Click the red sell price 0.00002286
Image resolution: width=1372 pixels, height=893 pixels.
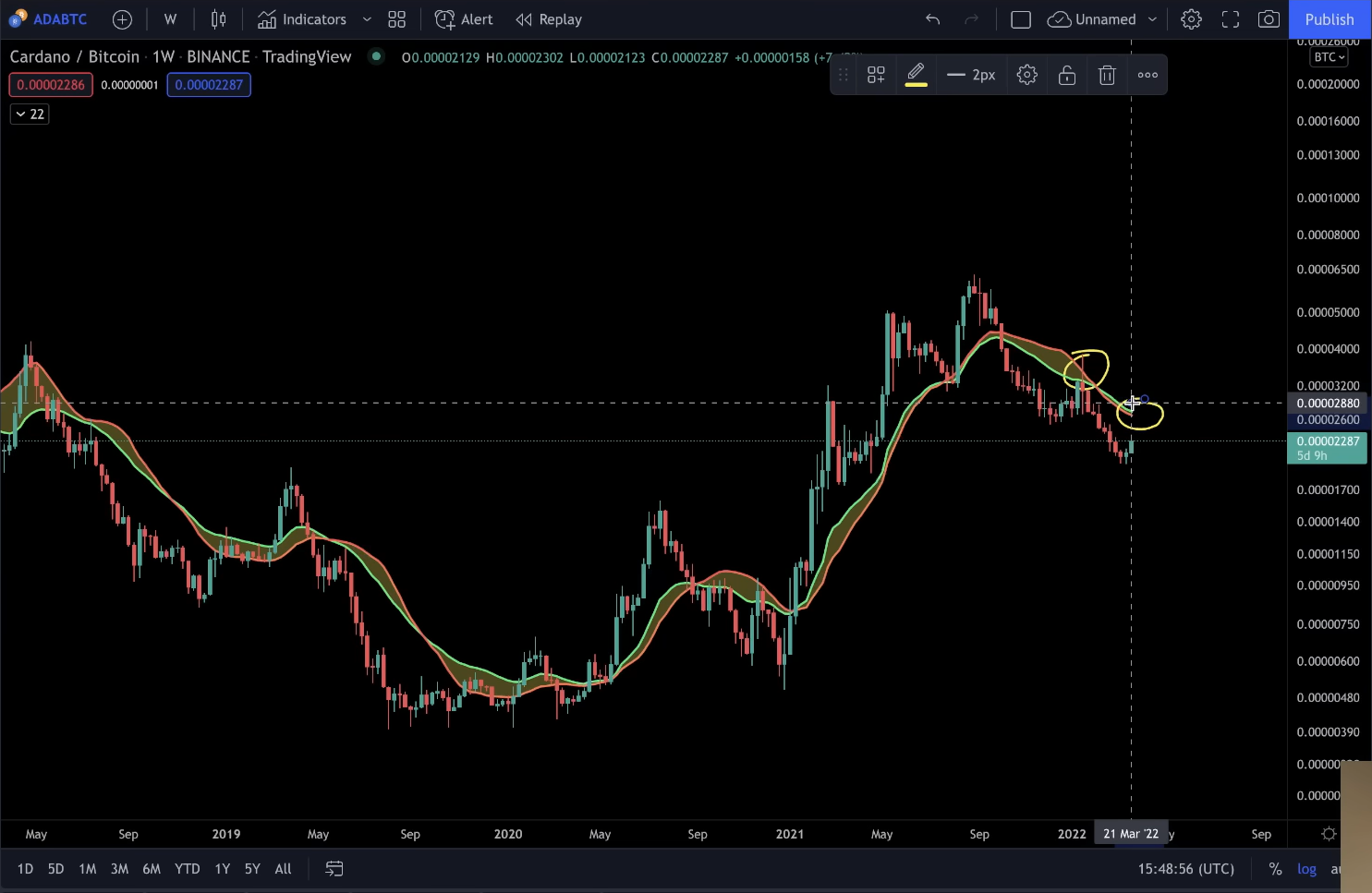tap(51, 85)
